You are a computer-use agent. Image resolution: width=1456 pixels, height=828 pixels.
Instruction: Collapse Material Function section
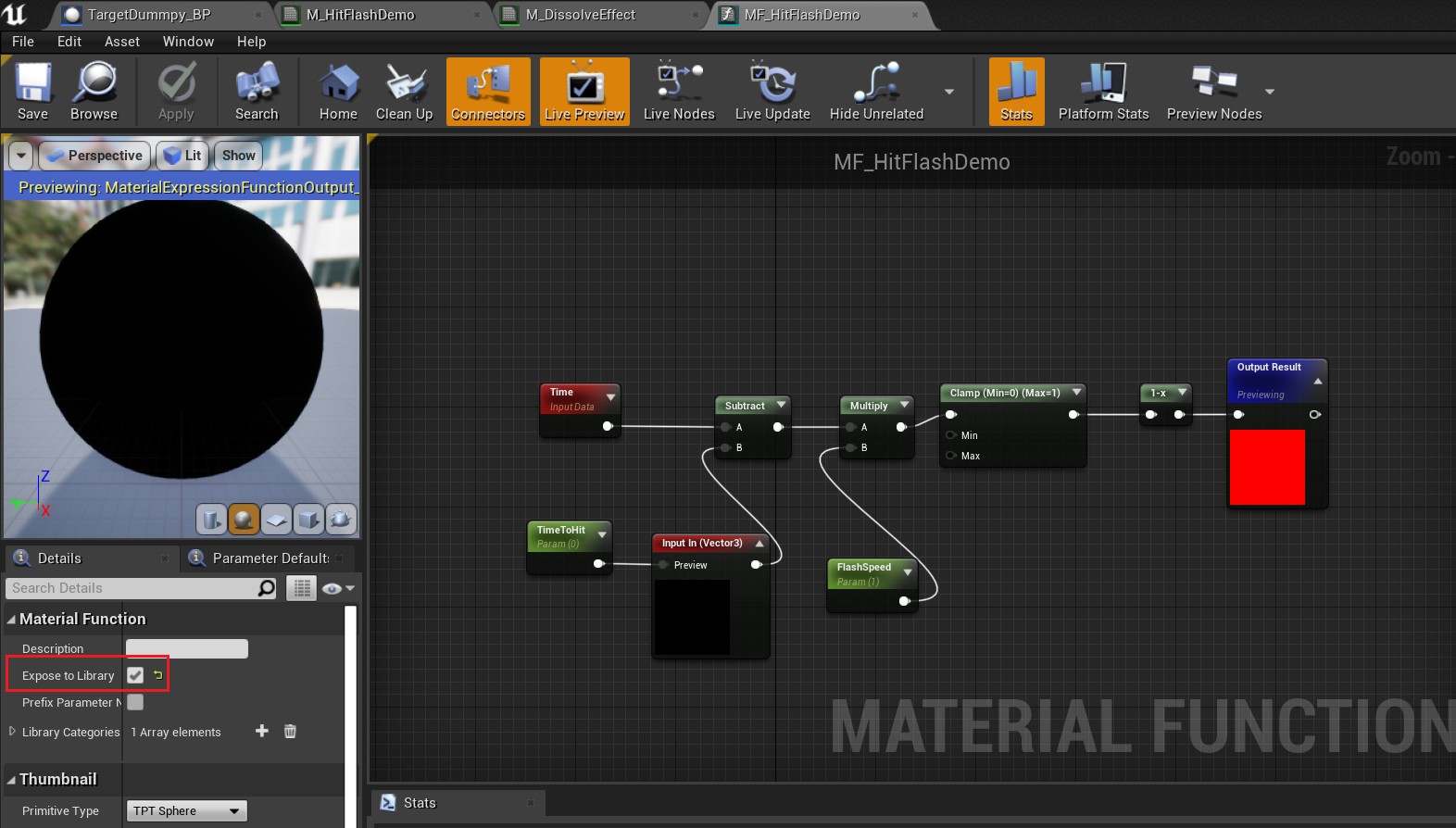pyautogui.click(x=11, y=619)
